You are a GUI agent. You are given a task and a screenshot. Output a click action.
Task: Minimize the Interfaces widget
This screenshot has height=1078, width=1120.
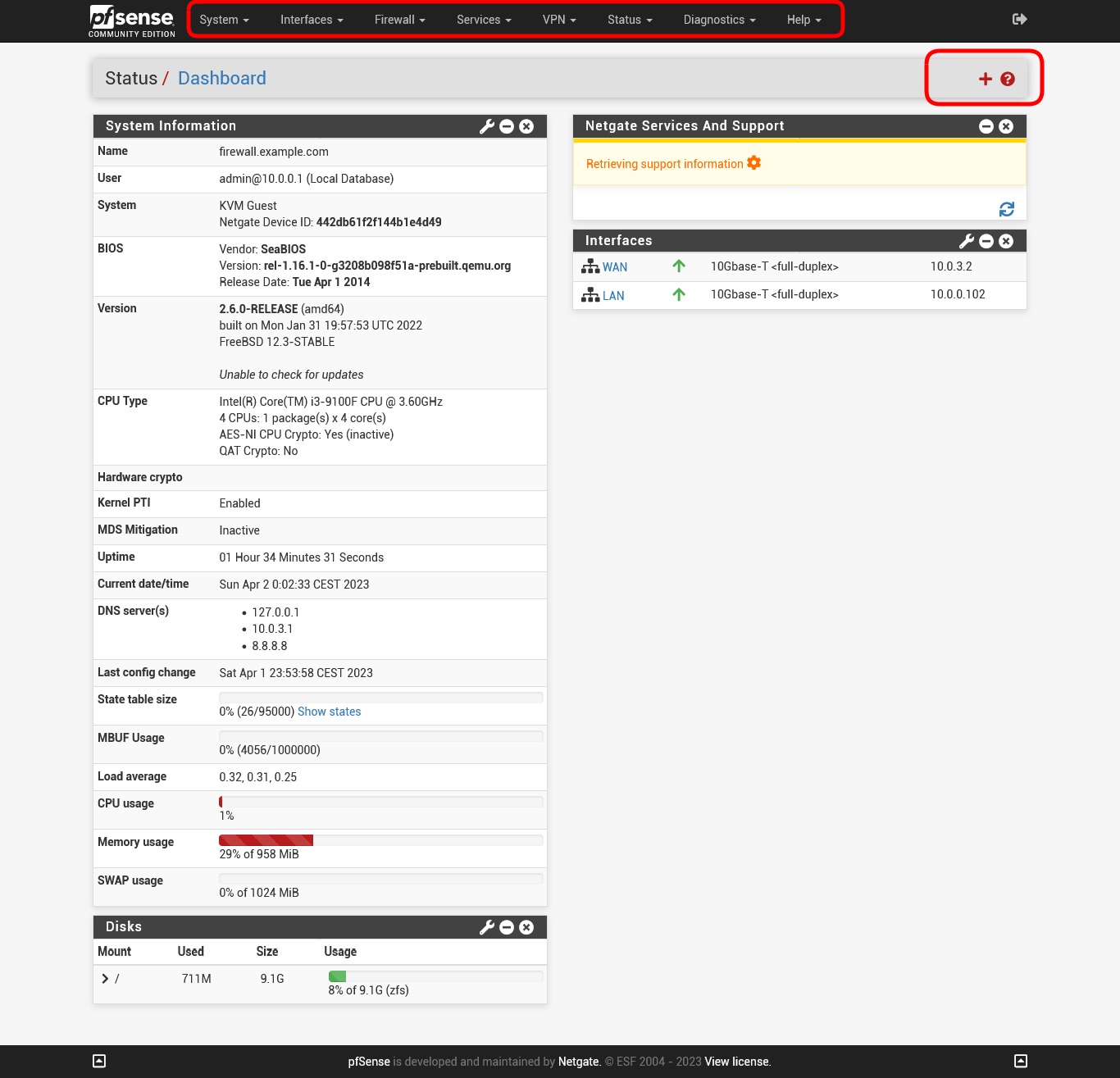(986, 241)
